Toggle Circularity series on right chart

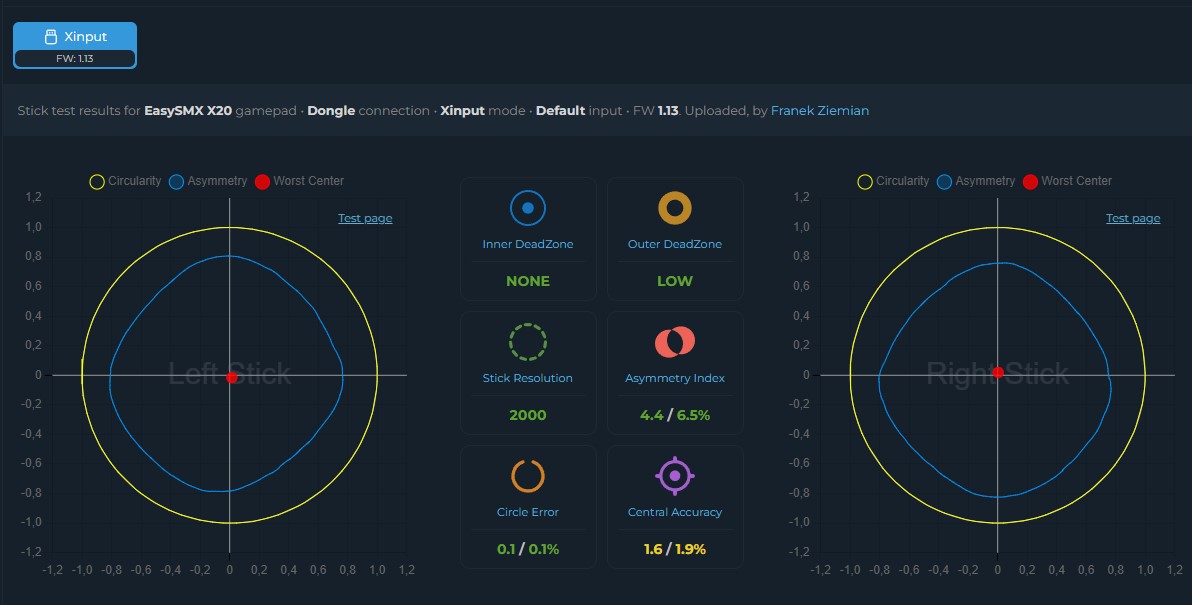click(x=893, y=181)
